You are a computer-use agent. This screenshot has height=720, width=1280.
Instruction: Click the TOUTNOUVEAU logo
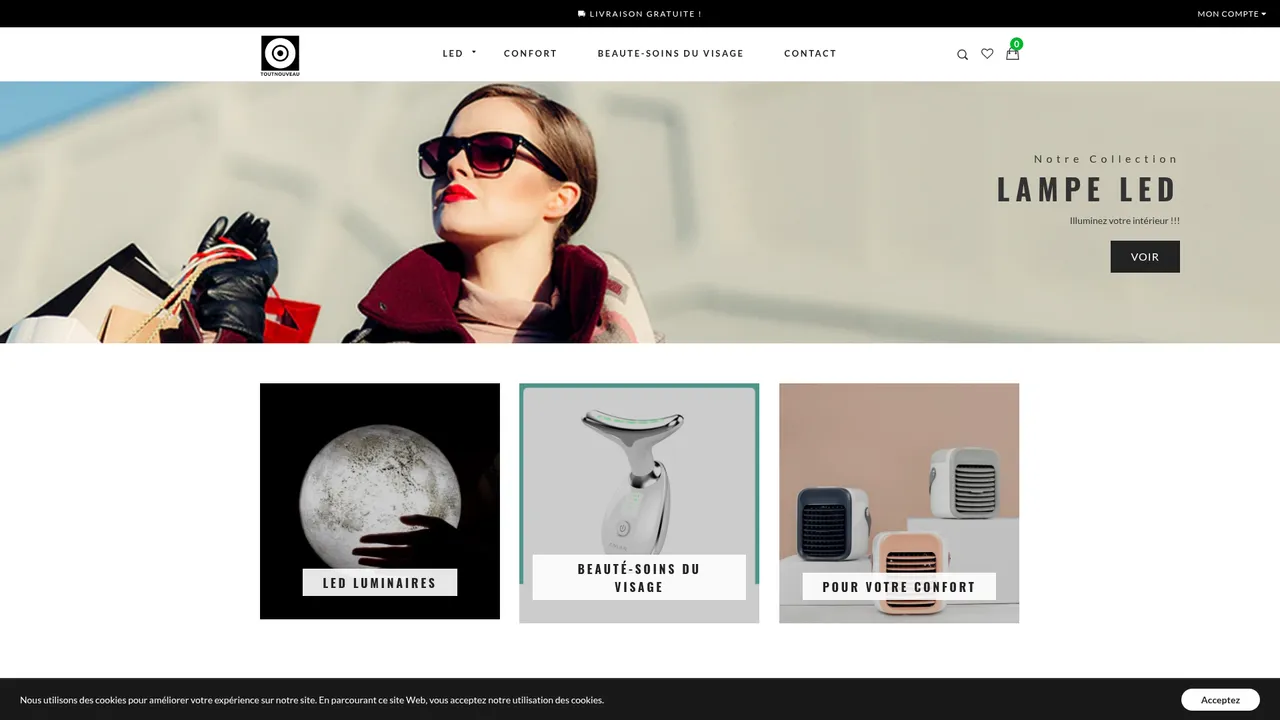tap(280, 56)
